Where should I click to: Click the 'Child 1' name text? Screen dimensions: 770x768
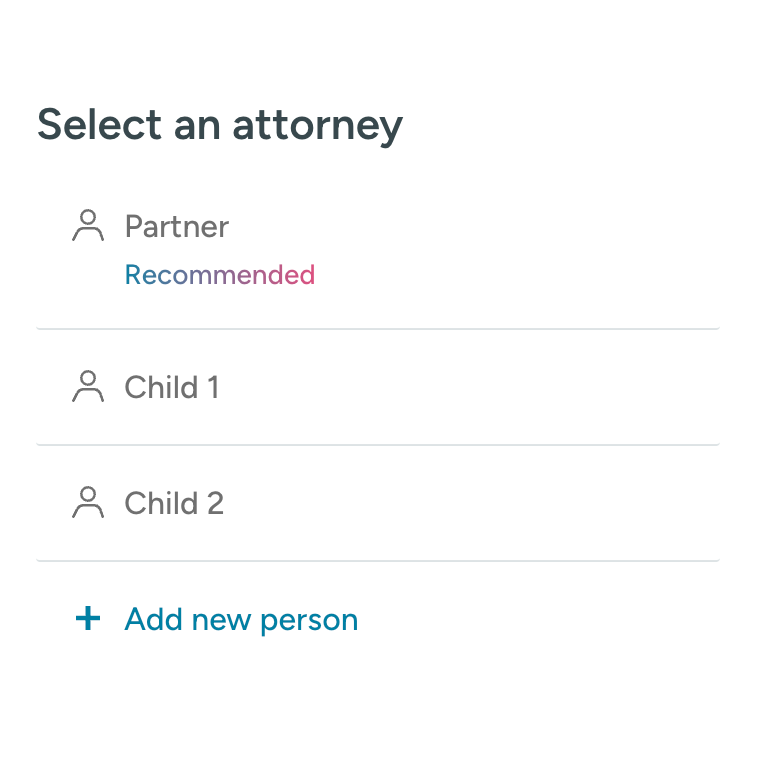coord(172,387)
